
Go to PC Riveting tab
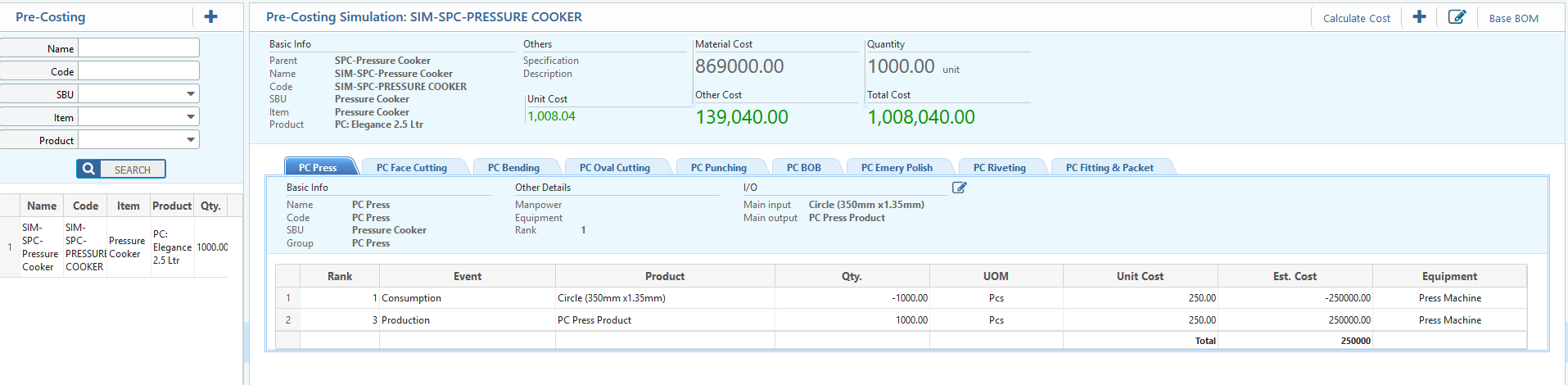coord(999,167)
